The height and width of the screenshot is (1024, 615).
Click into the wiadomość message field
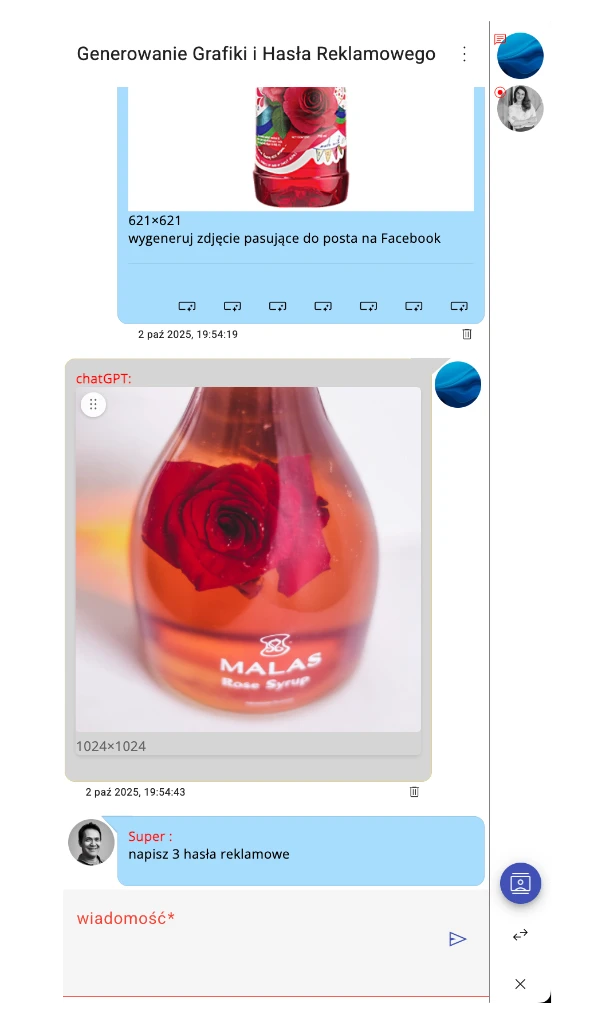coord(276,943)
